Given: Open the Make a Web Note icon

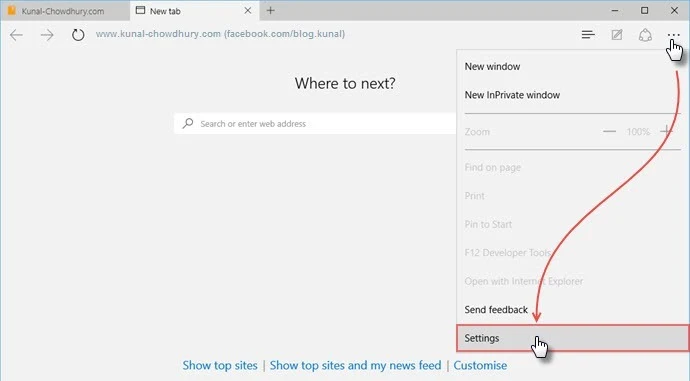Looking at the screenshot, I should 617,34.
